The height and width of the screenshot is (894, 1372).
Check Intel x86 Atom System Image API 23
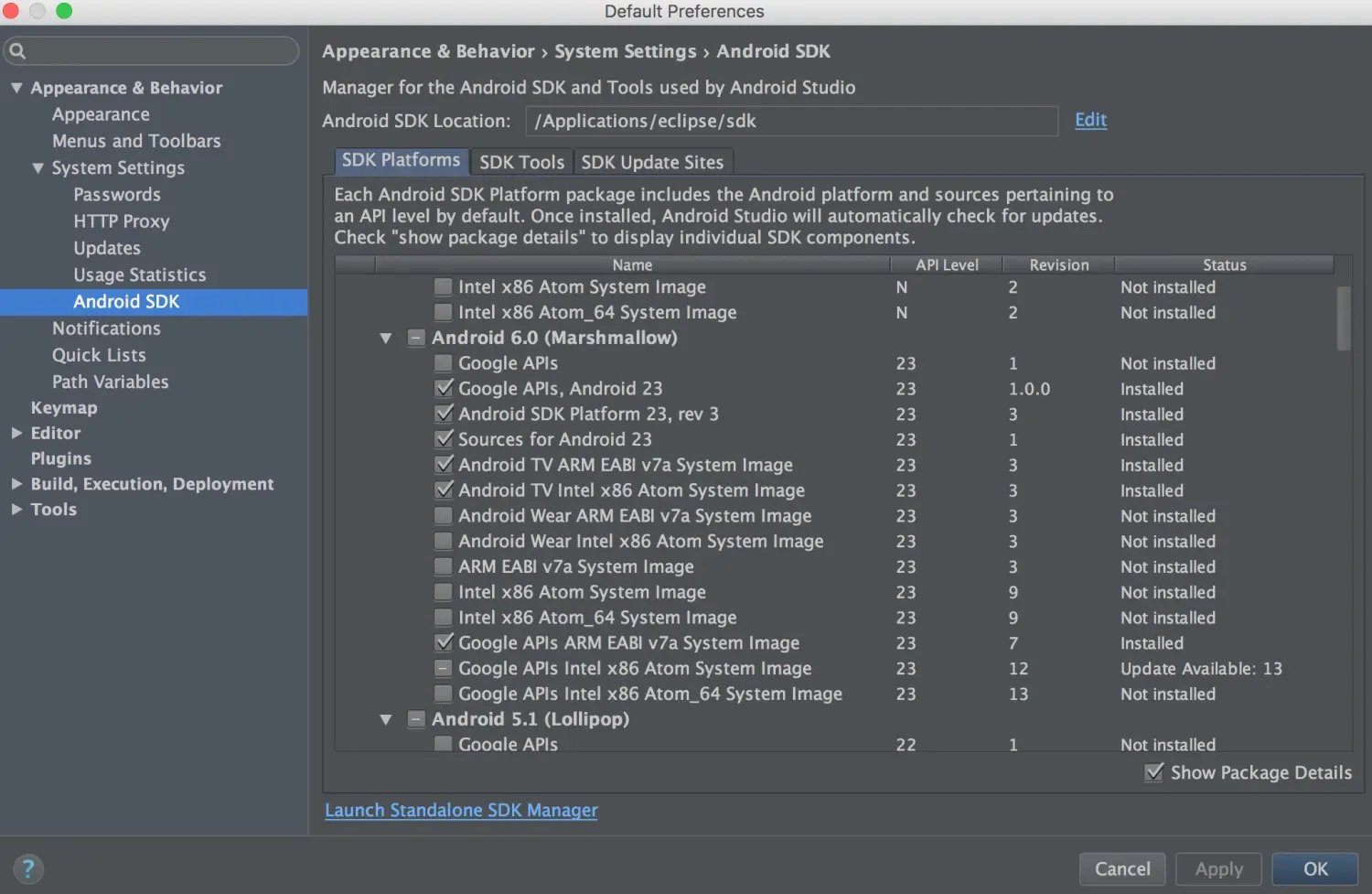pyautogui.click(x=443, y=593)
